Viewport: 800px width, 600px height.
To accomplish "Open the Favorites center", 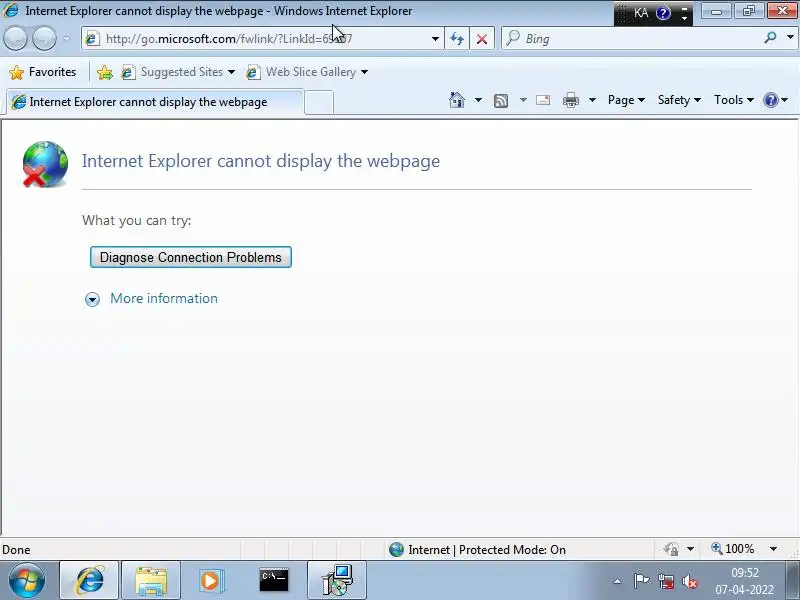I will point(43,72).
